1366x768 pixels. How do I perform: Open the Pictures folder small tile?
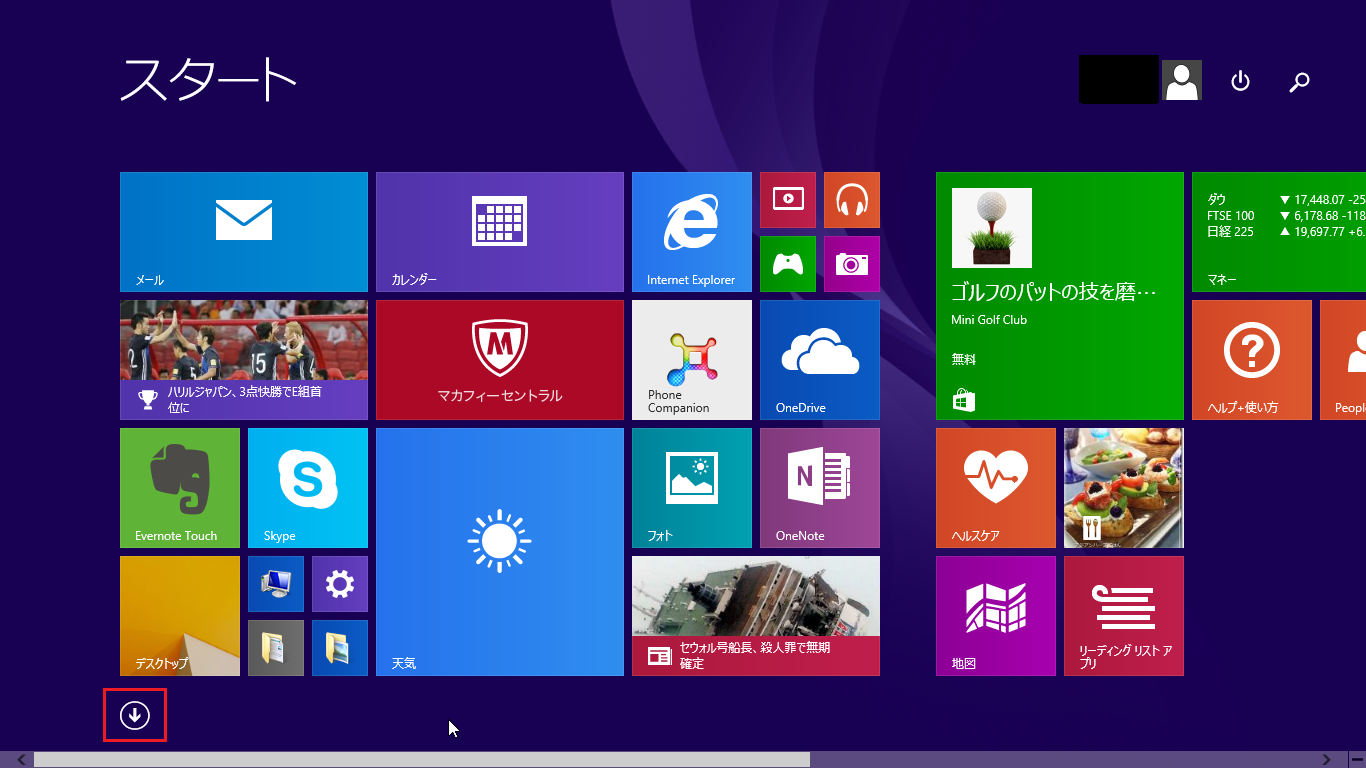tap(340, 648)
